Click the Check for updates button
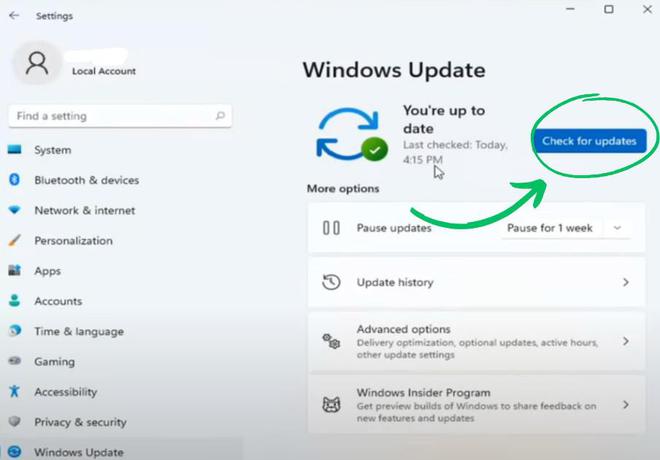Screen dimensions: 660x460 [x=589, y=141]
